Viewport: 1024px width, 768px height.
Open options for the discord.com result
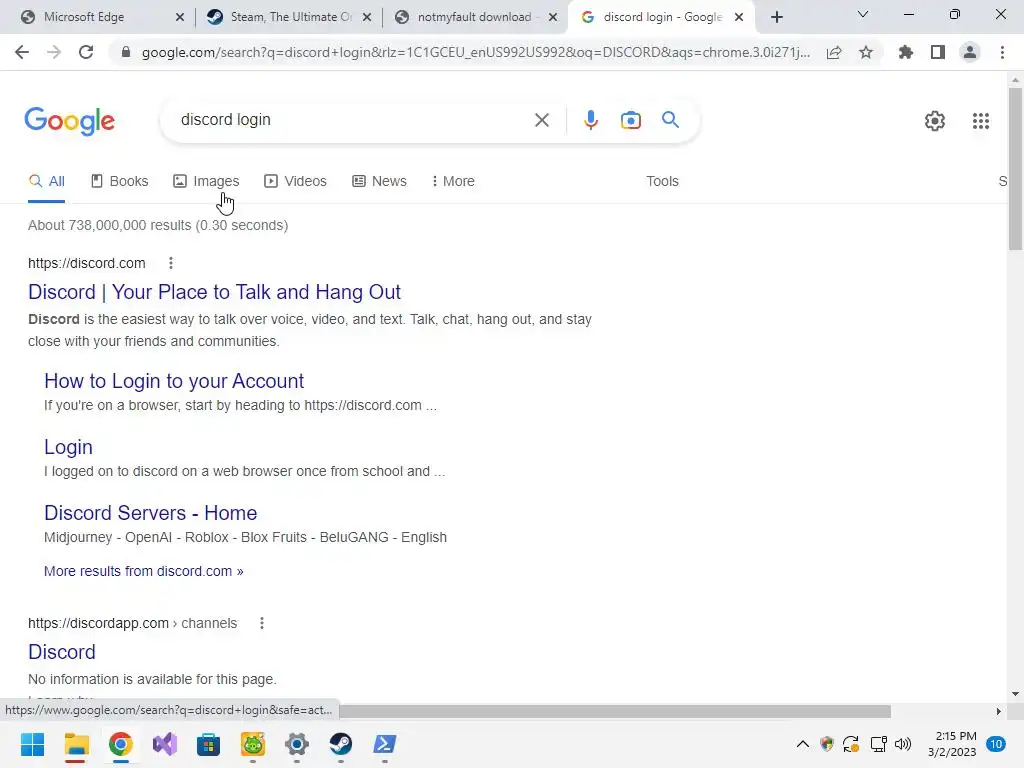(x=170, y=263)
